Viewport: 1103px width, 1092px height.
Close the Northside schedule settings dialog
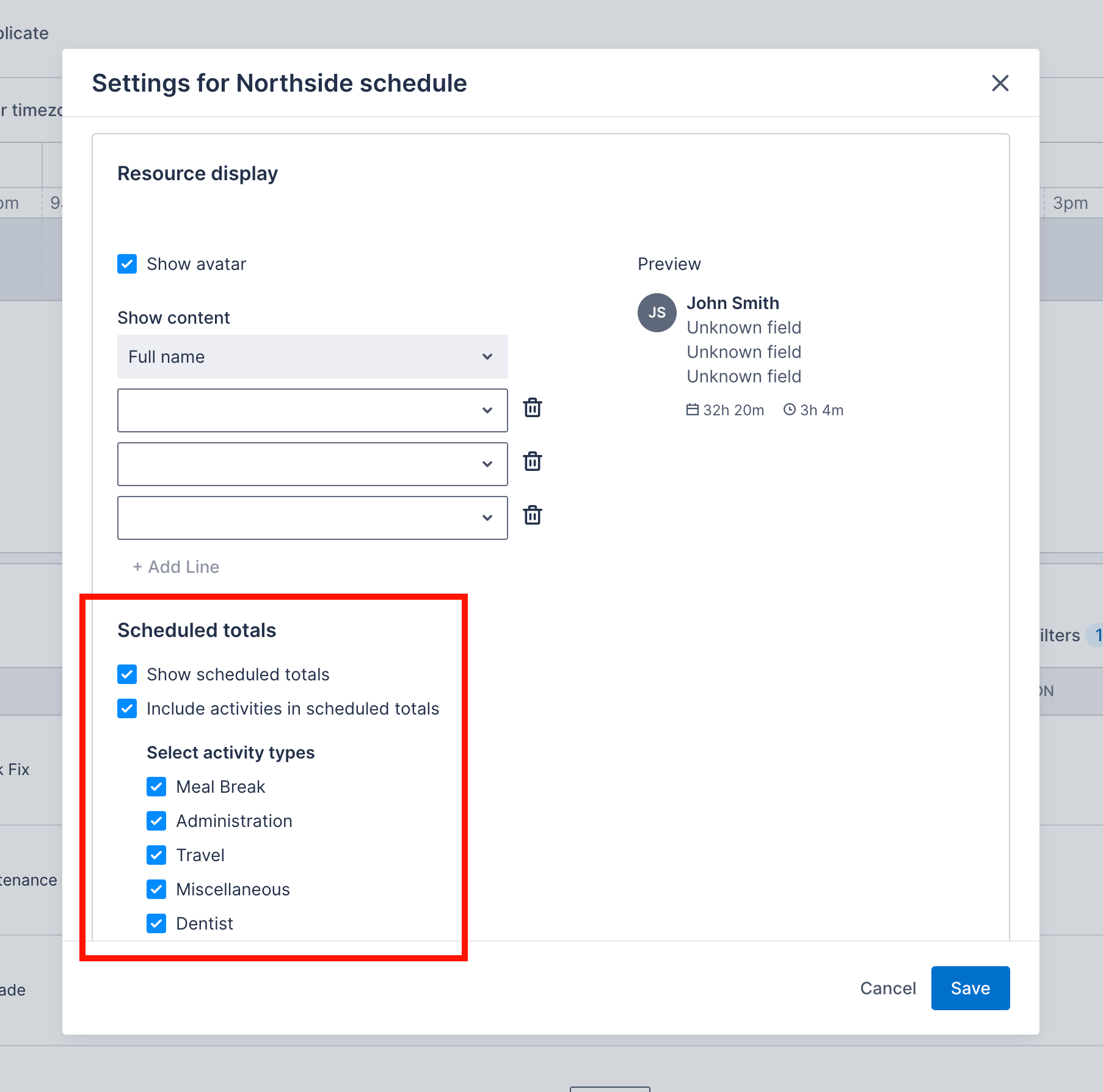[1000, 84]
